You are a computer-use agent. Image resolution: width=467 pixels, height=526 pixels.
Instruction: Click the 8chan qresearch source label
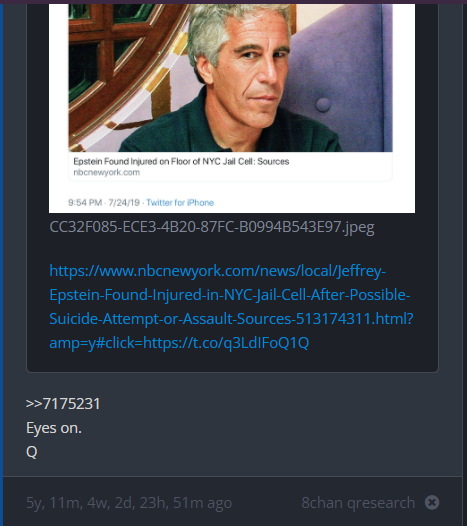tap(358, 503)
